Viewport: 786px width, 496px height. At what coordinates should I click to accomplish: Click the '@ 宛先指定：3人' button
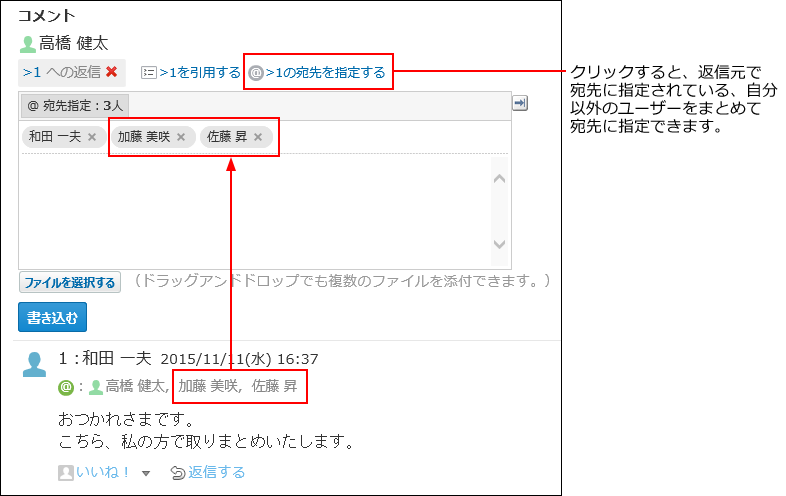[x=75, y=106]
